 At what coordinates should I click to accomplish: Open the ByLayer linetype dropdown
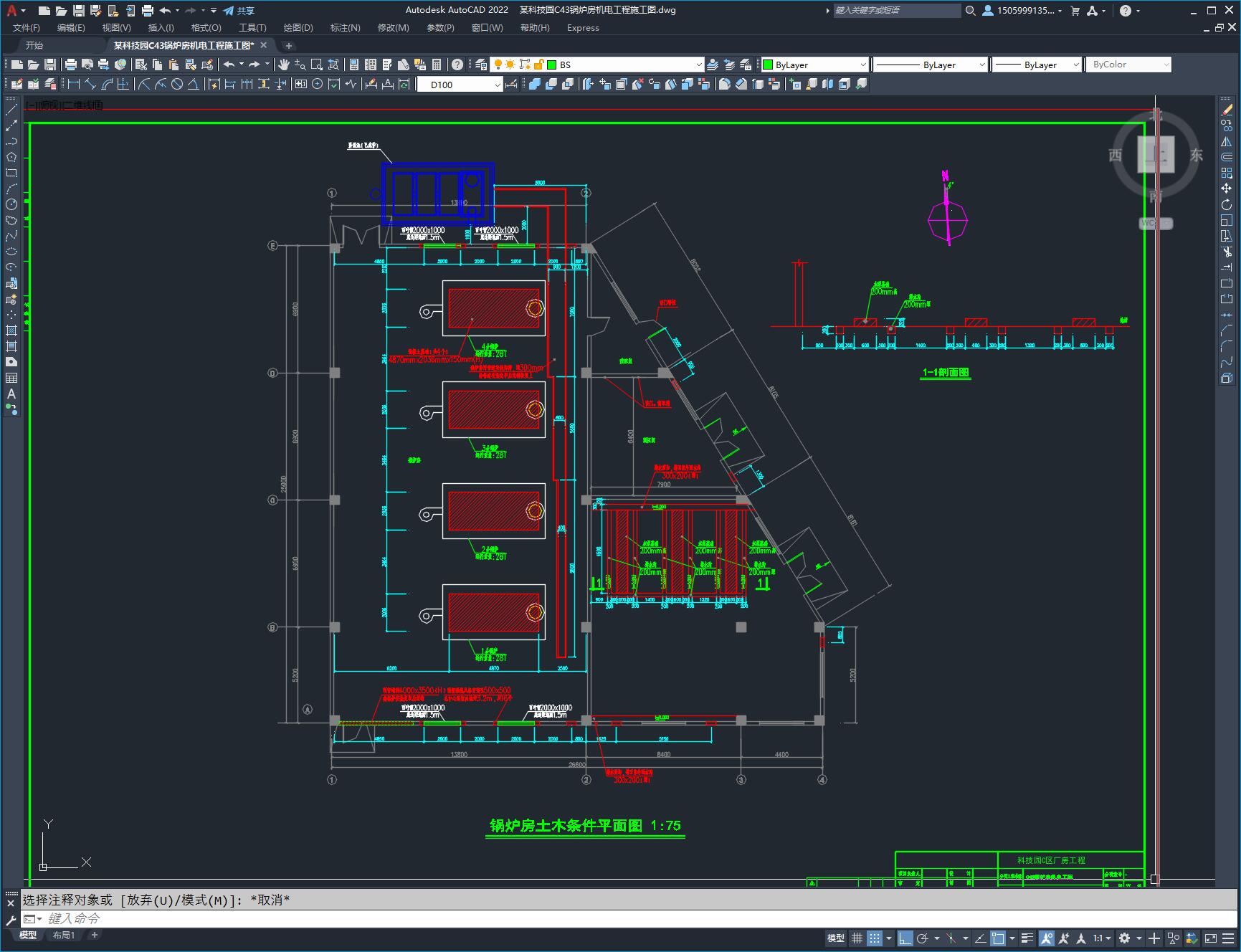[982, 65]
